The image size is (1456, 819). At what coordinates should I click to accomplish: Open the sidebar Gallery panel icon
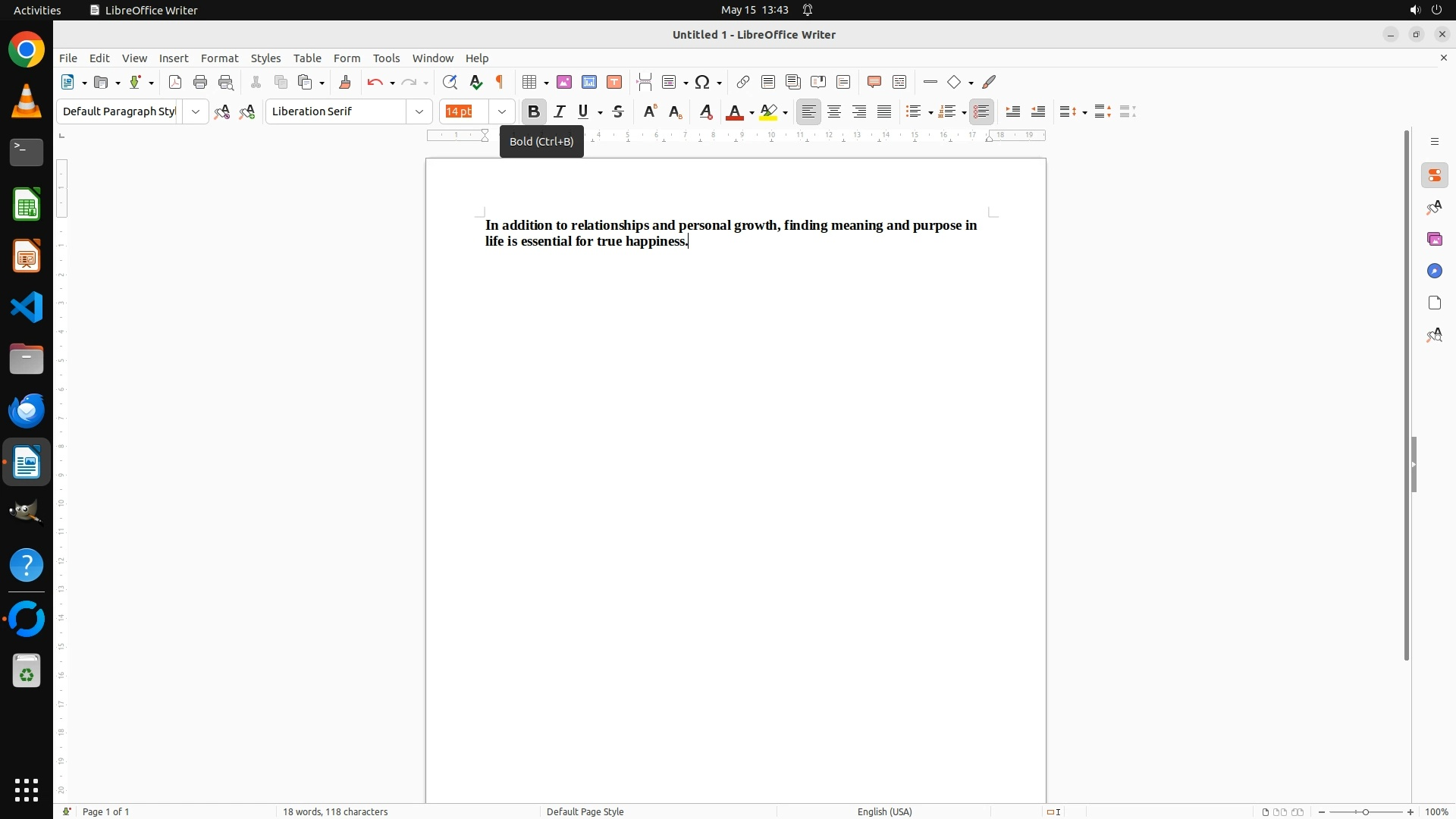[1434, 240]
